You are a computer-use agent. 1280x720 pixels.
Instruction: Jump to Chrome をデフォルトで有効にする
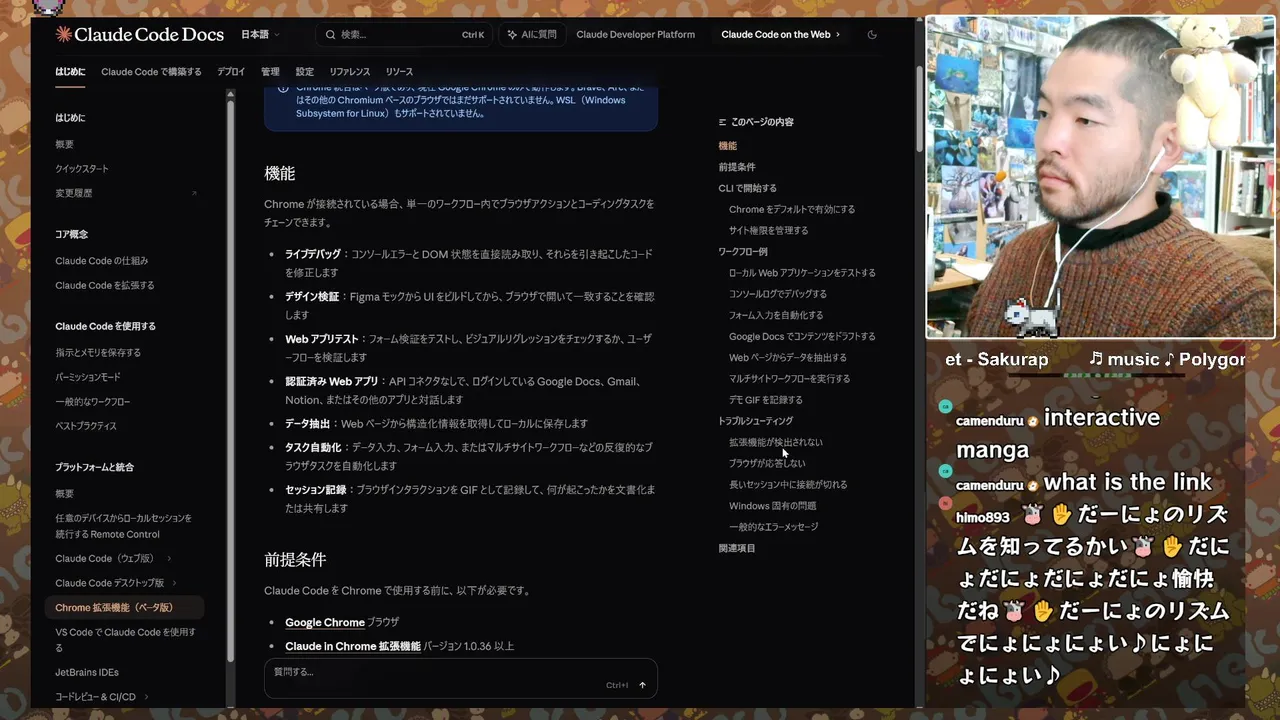792,209
